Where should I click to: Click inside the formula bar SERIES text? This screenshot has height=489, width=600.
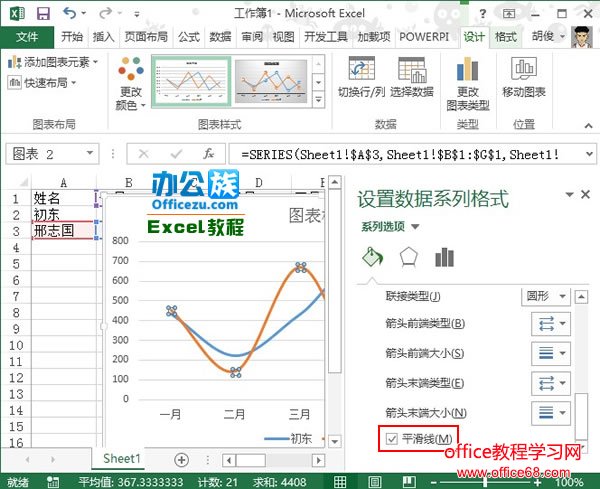click(399, 155)
